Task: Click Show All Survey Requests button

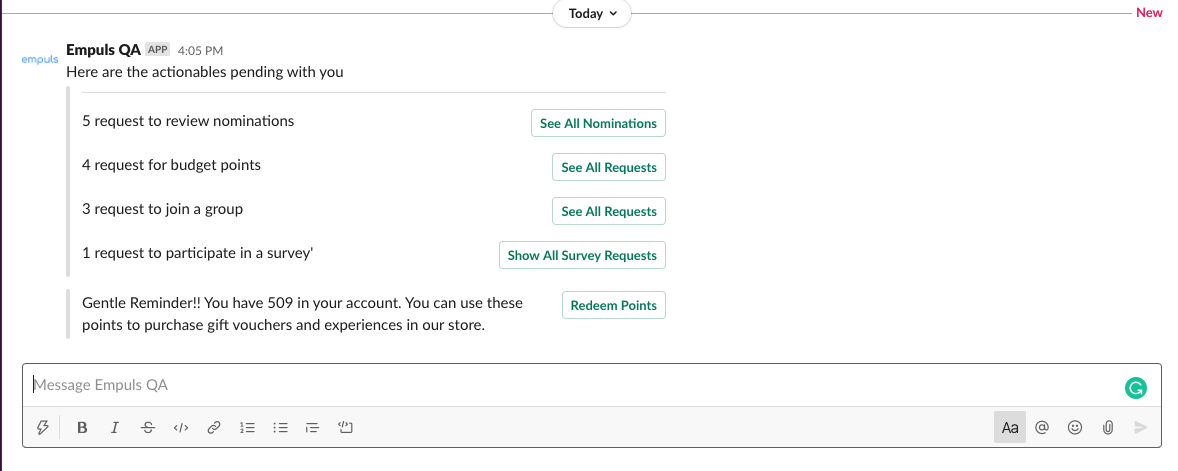Action: 582,255
